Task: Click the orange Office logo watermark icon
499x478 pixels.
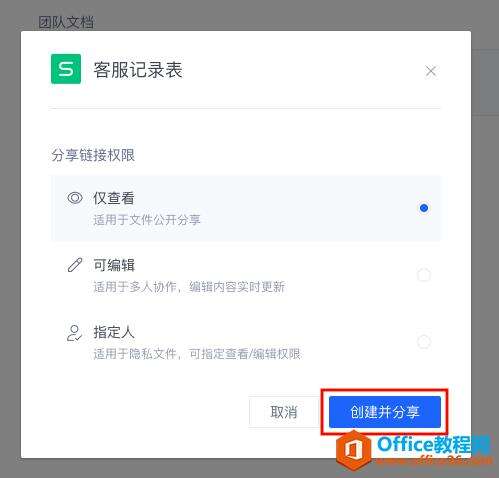Action: point(353,450)
